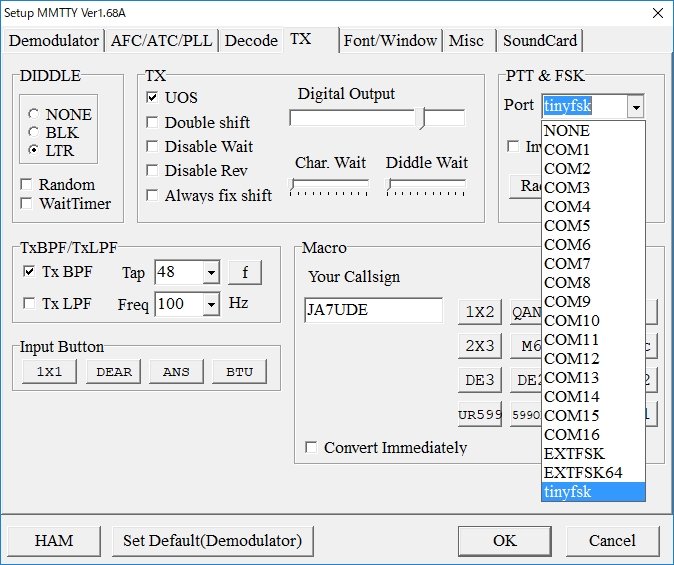The width and height of the screenshot is (674, 565).
Task: Choose COM8 from port list
Action: pyautogui.click(x=593, y=282)
